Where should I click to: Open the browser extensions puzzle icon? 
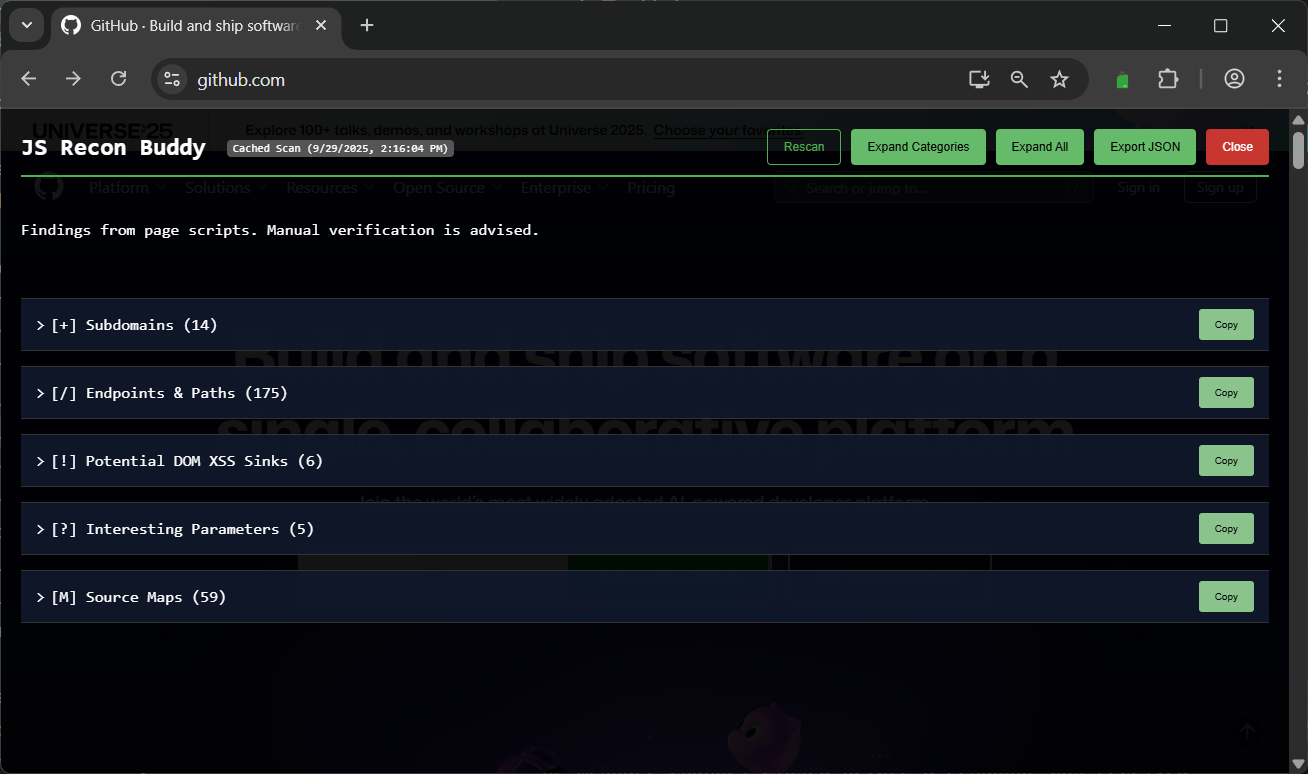point(1167,78)
